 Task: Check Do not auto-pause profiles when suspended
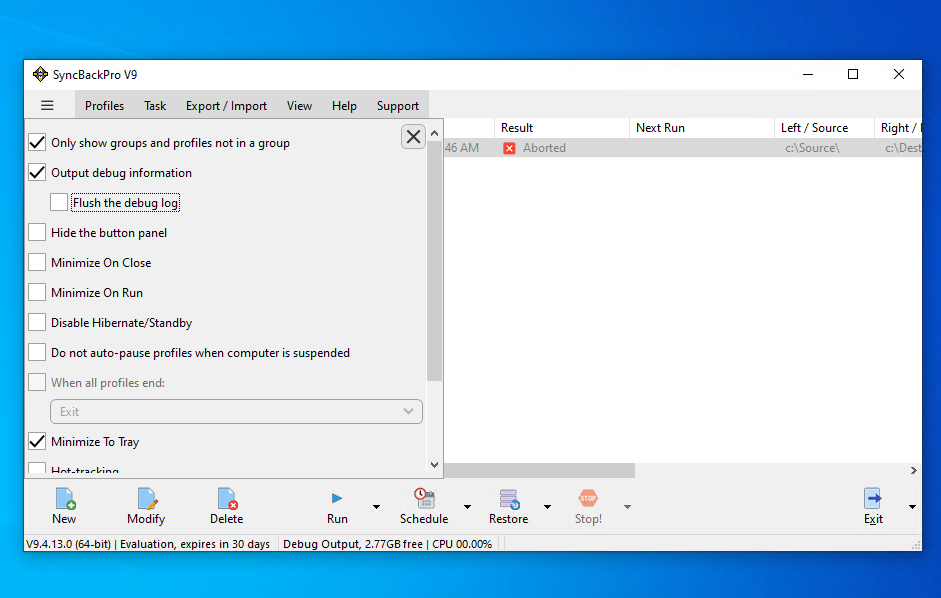[x=37, y=353]
